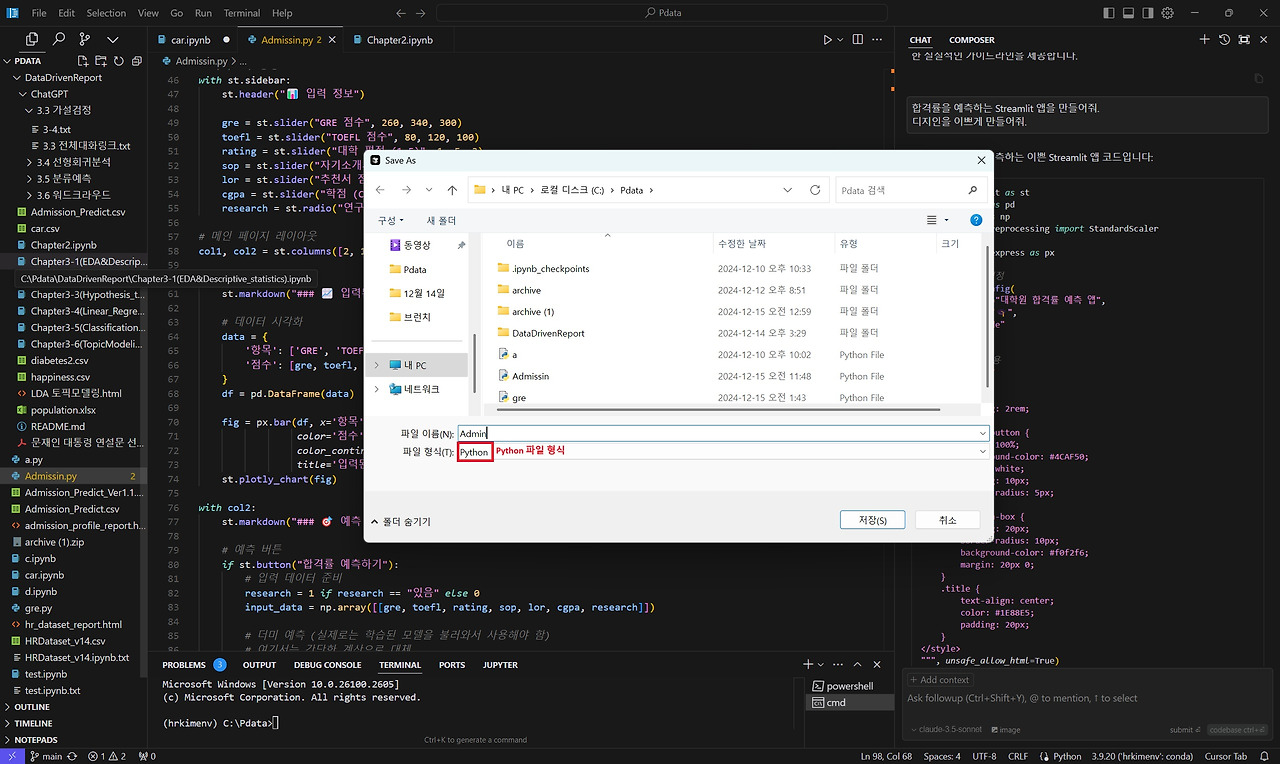The height and width of the screenshot is (764, 1280).
Task: Open chat history clock icon
Action: coord(1225,40)
